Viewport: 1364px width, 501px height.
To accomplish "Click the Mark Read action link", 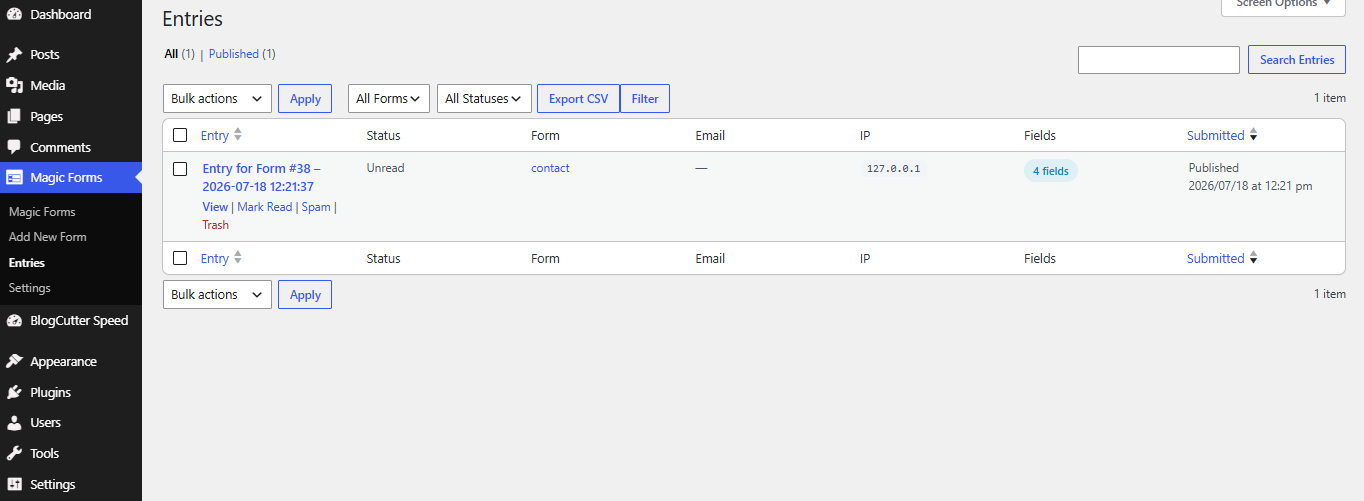I will click(x=265, y=207).
